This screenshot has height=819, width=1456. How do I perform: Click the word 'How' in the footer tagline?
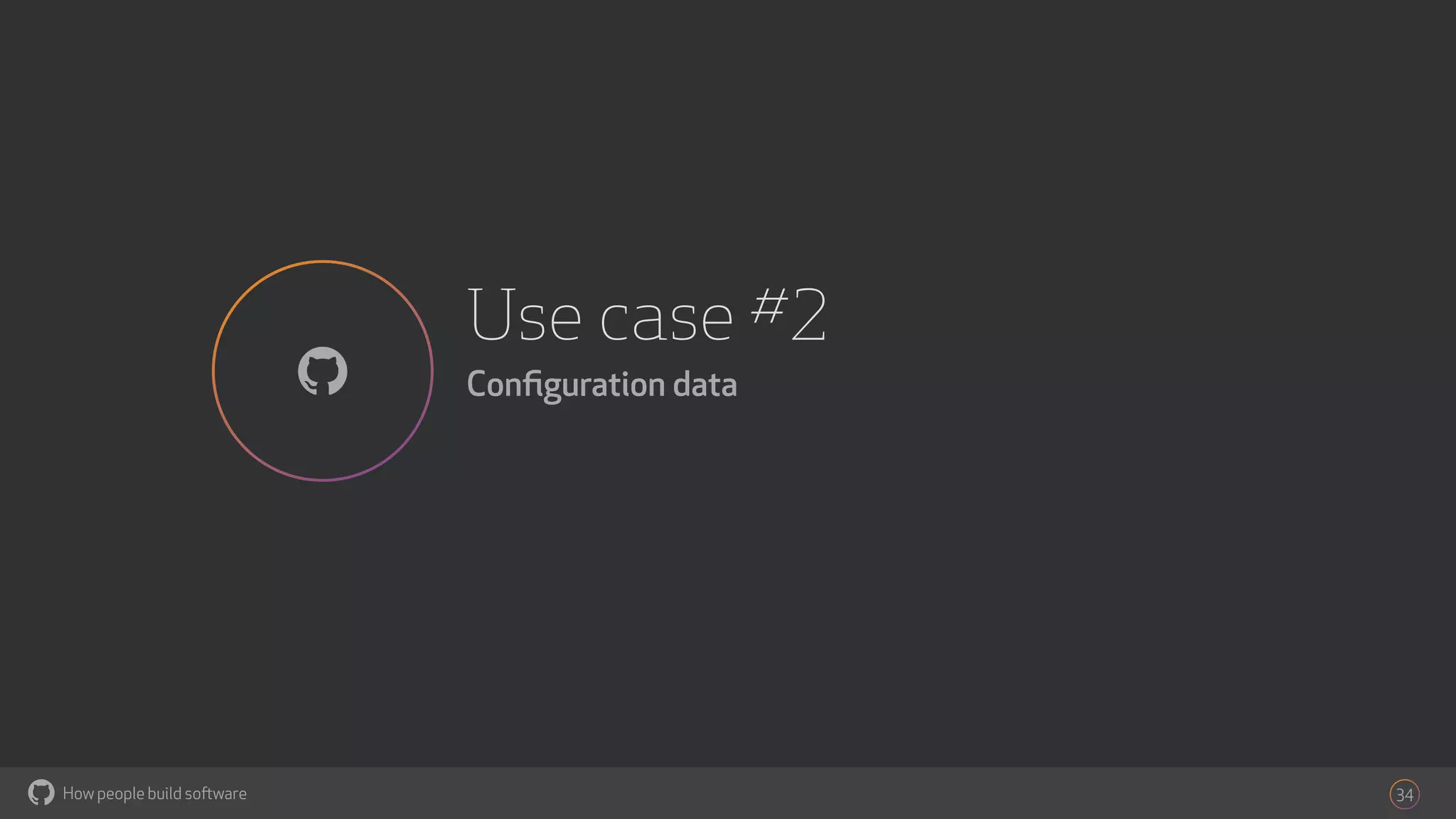pyautogui.click(x=77, y=793)
